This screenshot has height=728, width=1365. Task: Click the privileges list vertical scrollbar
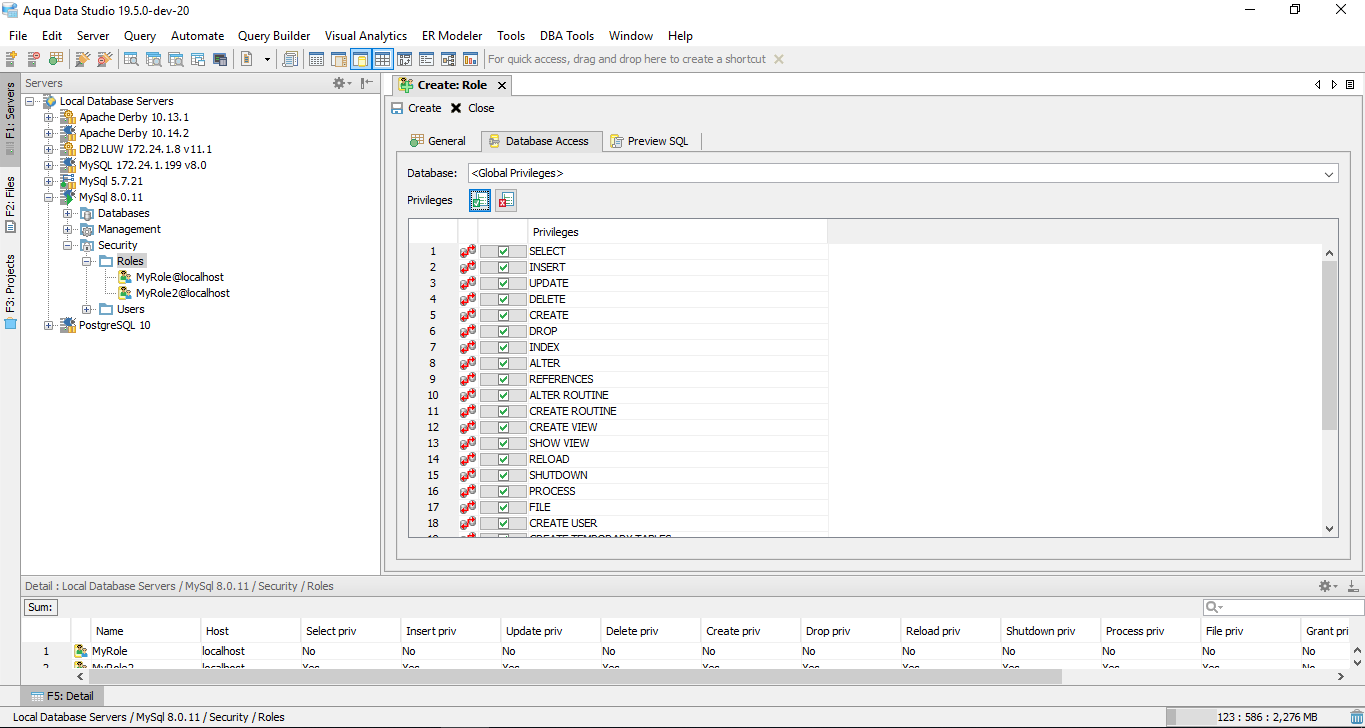[x=1329, y=346]
